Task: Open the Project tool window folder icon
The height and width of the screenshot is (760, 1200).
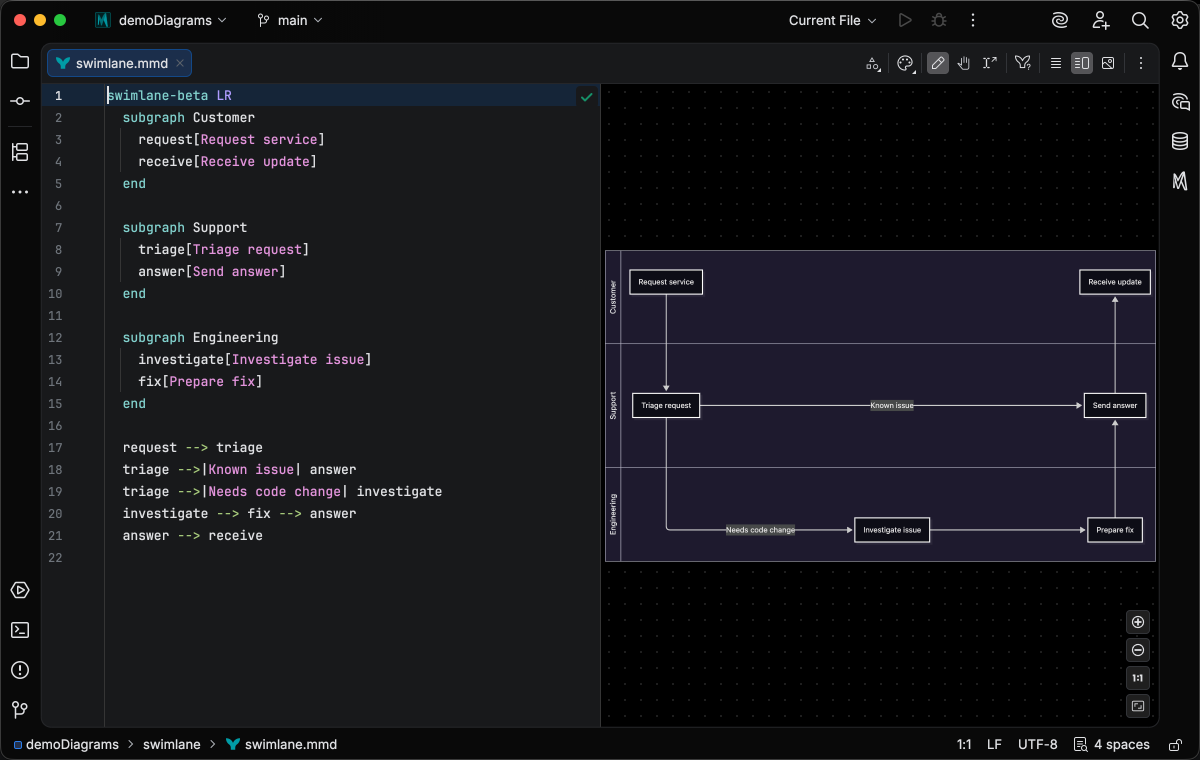Action: 20,61
